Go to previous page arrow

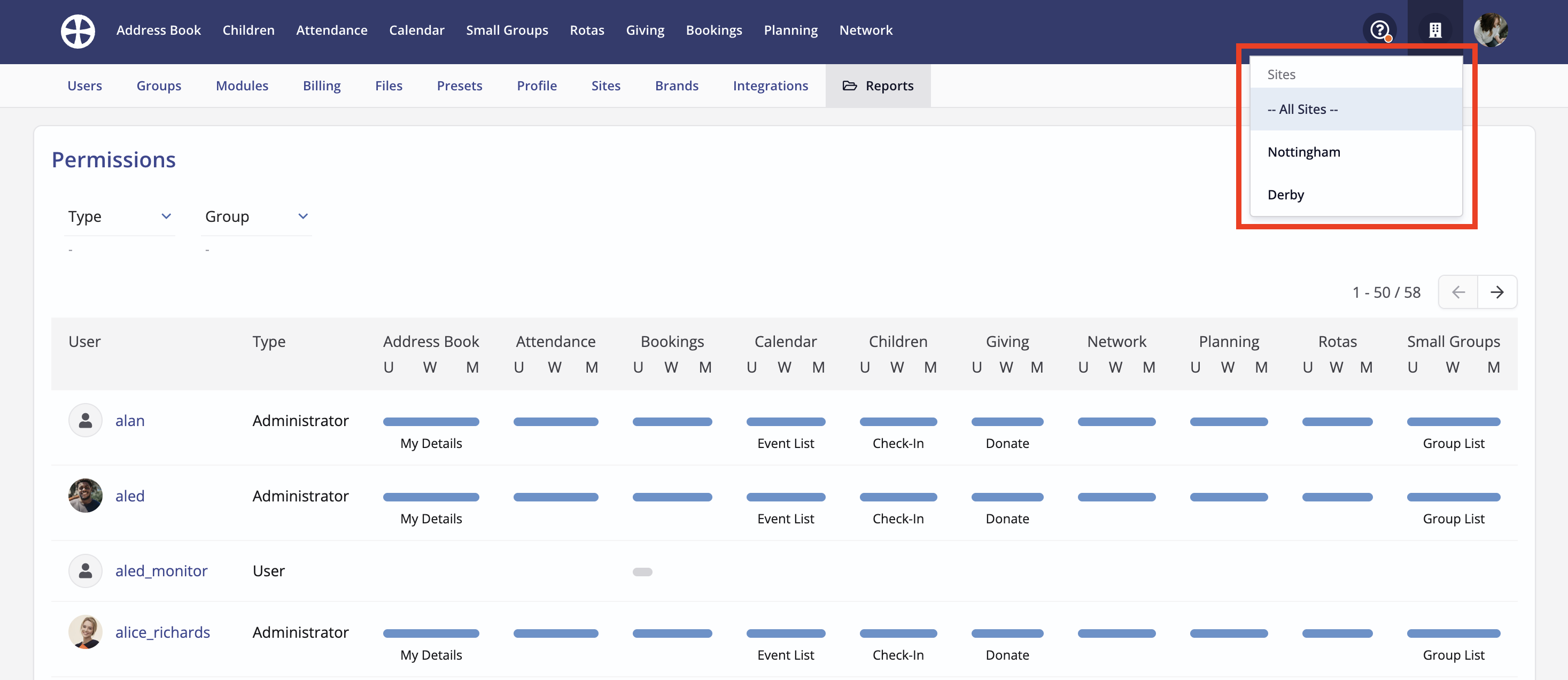click(x=1458, y=292)
